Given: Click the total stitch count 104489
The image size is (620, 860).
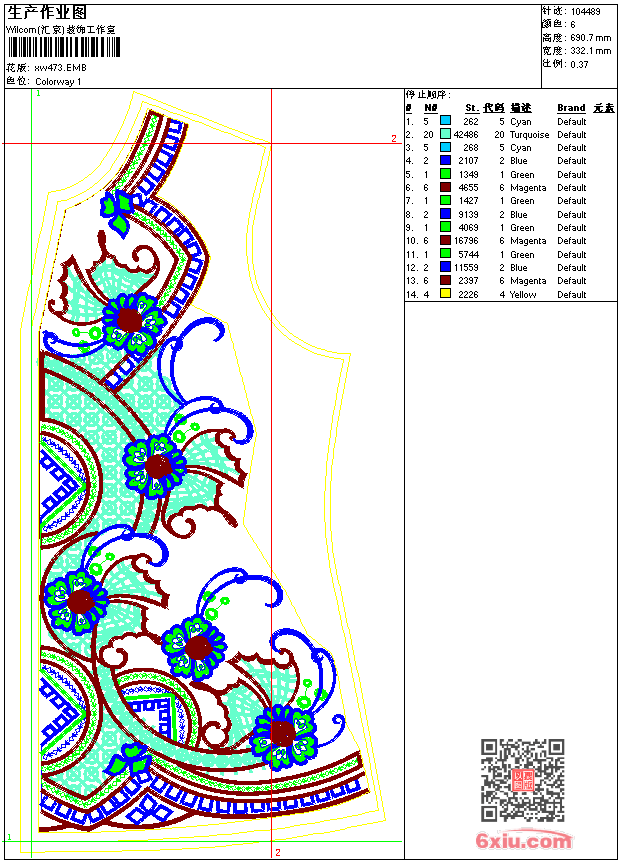Looking at the screenshot, I should (x=585, y=12).
